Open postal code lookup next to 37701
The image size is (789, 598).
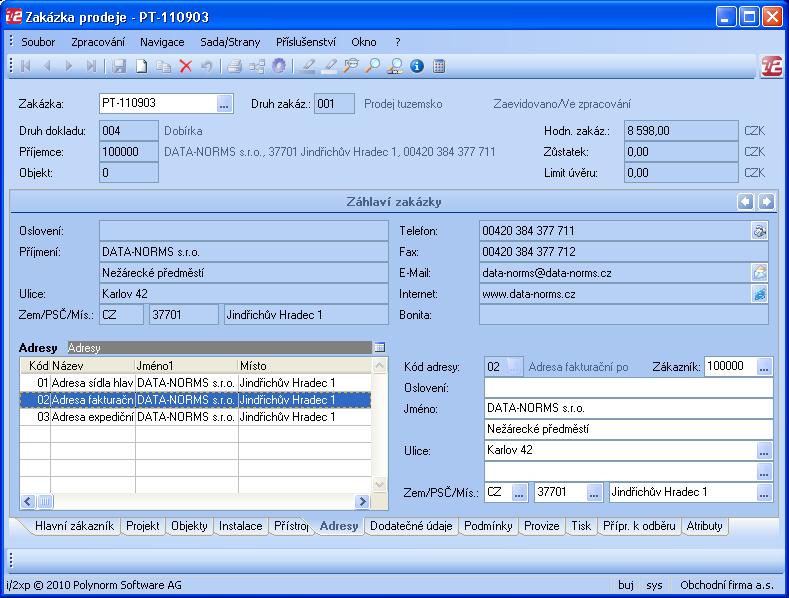(x=594, y=492)
